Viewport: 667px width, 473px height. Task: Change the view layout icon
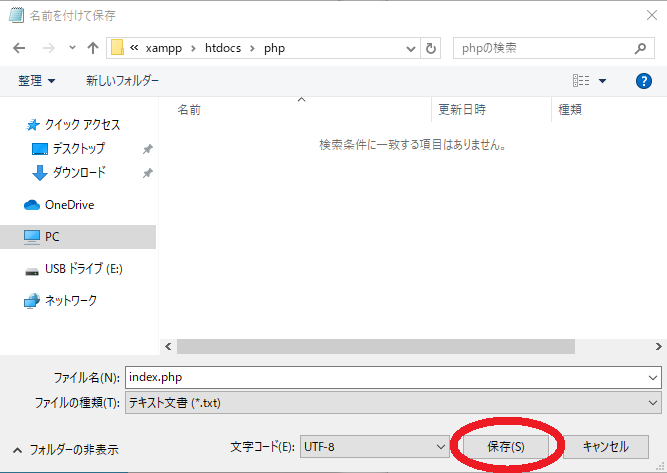581,80
